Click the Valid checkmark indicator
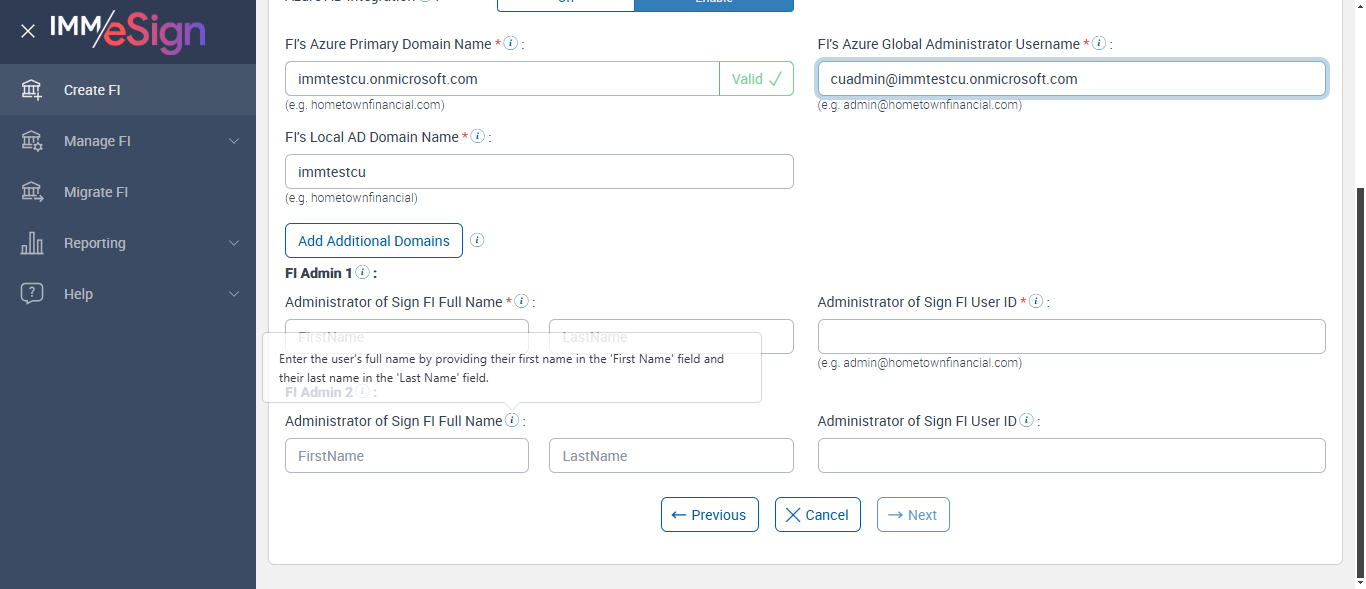The height and width of the screenshot is (589, 1366). [756, 79]
